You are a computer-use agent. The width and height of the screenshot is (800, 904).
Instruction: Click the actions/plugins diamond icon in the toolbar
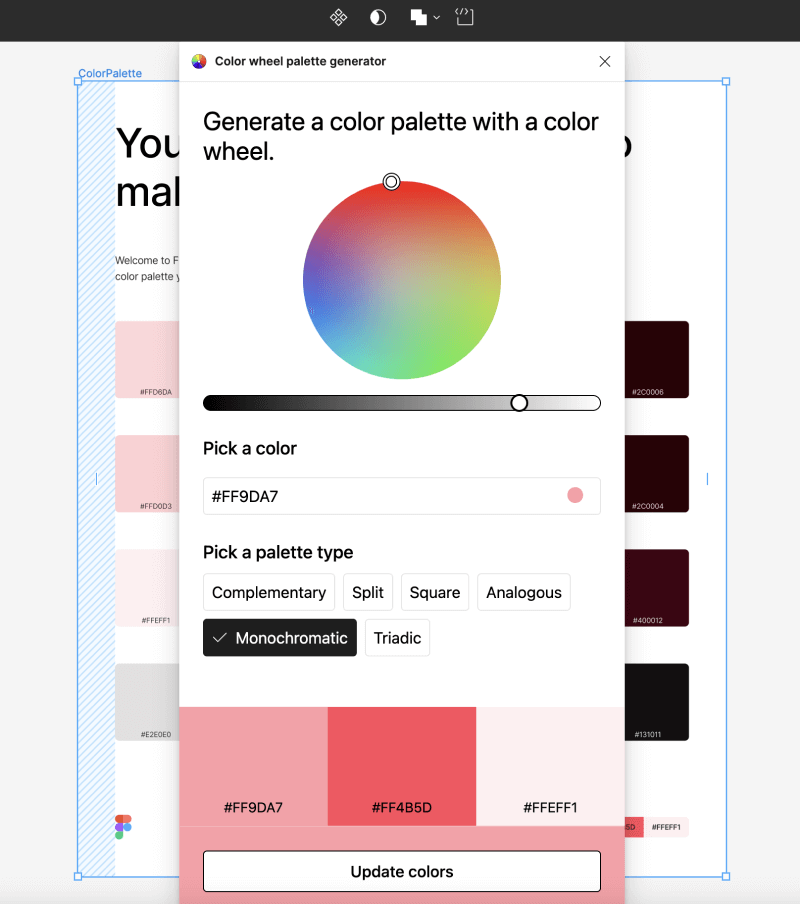(x=337, y=17)
